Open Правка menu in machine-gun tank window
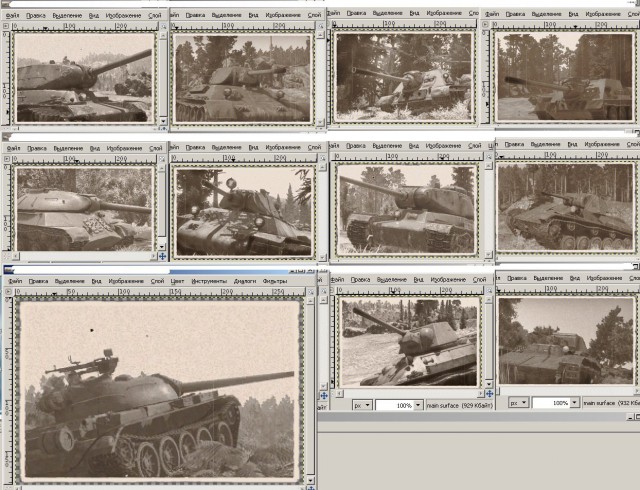 pyautogui.click(x=38, y=281)
